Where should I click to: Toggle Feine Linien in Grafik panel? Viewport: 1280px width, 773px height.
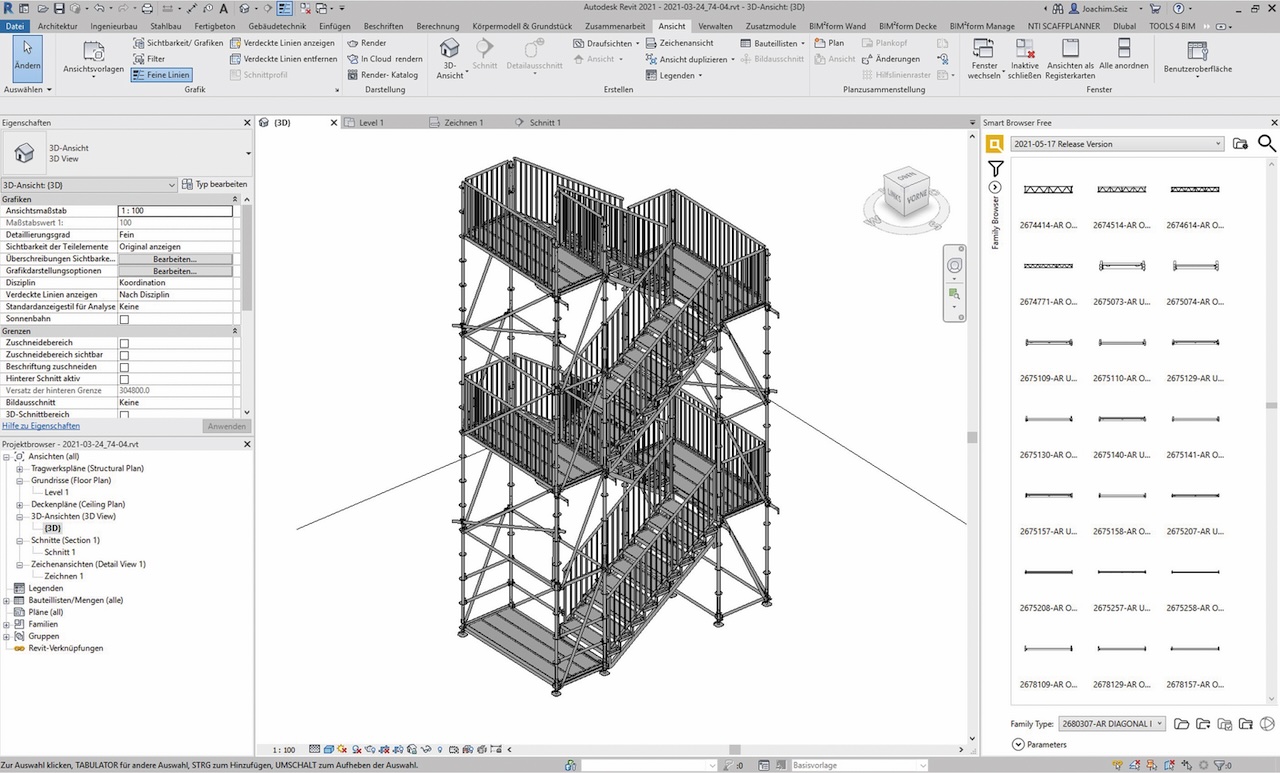tap(161, 75)
